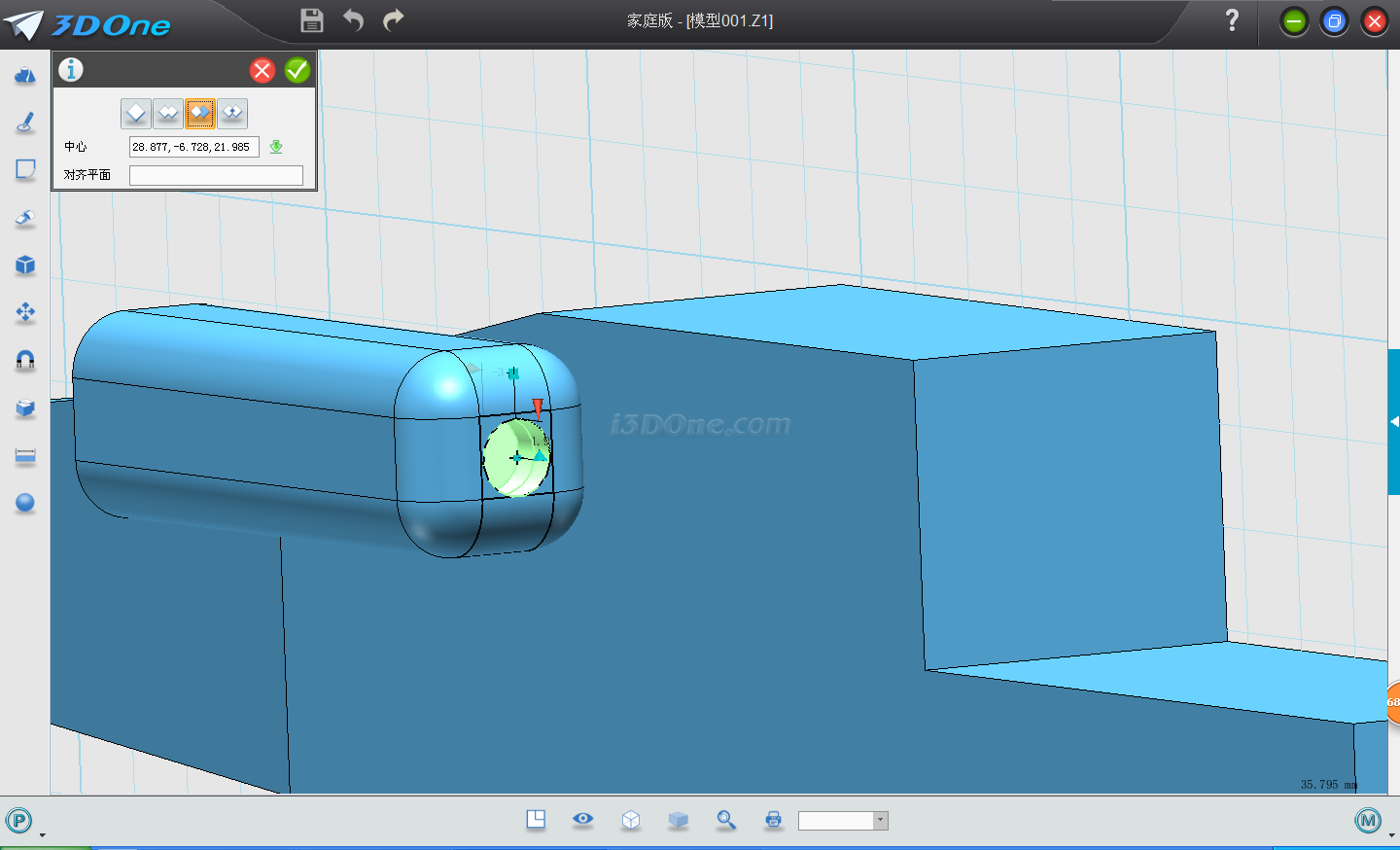Toggle the eye visibility icon in bottom bar
Image resolution: width=1400 pixels, height=850 pixels.
pyautogui.click(x=583, y=819)
